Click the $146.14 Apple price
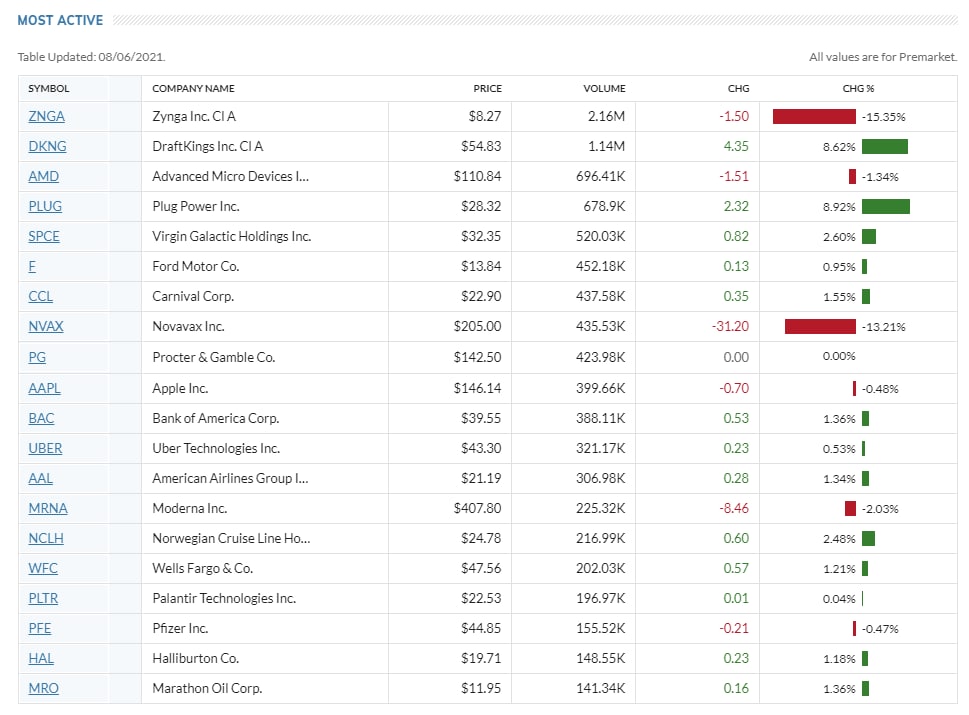969x715 pixels. 478,388
